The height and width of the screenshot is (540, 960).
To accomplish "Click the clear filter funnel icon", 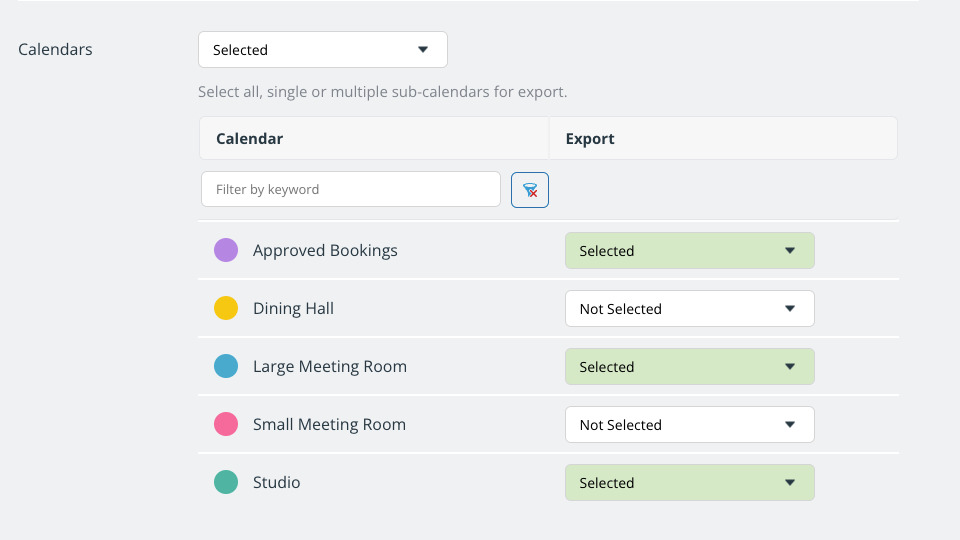I will click(530, 190).
